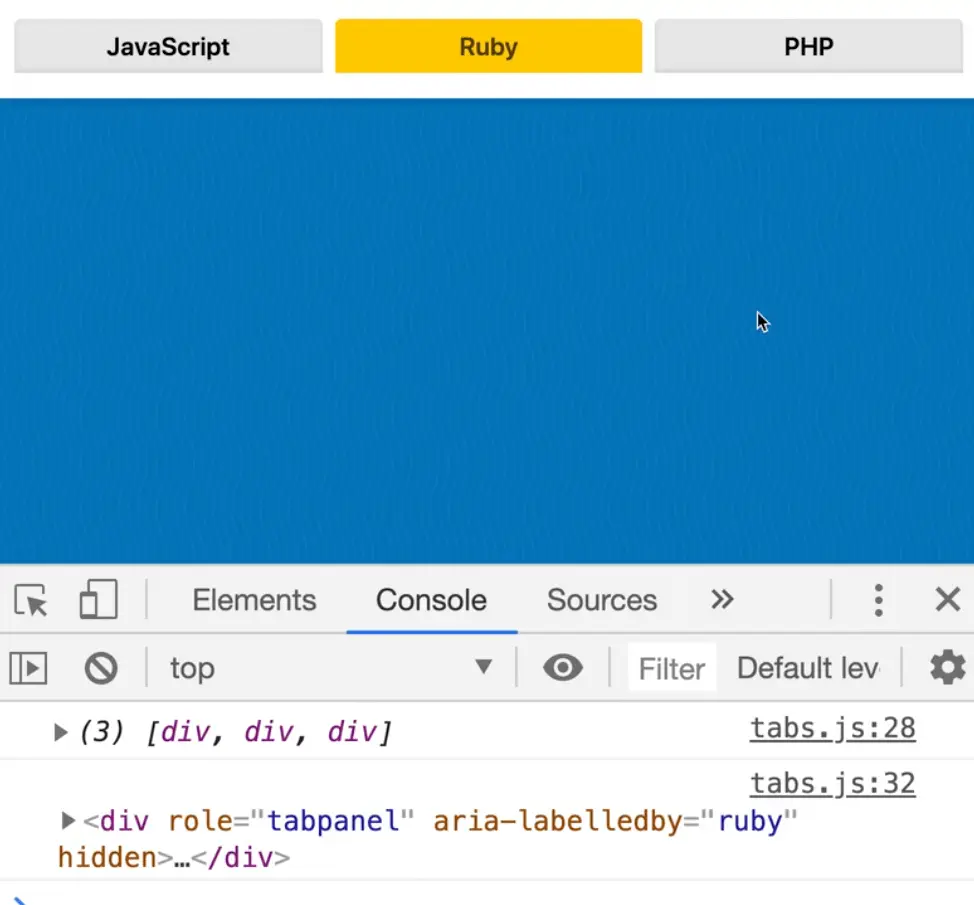Clear the console with the ban icon

100,668
